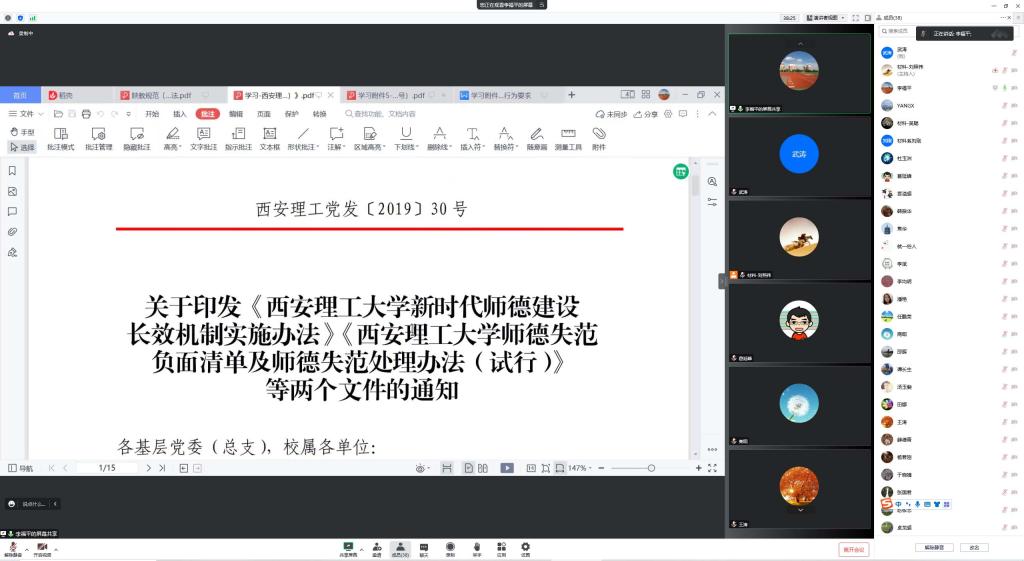Choose the 选择 selection tool
The width and height of the screenshot is (1024, 561).
(x=22, y=148)
